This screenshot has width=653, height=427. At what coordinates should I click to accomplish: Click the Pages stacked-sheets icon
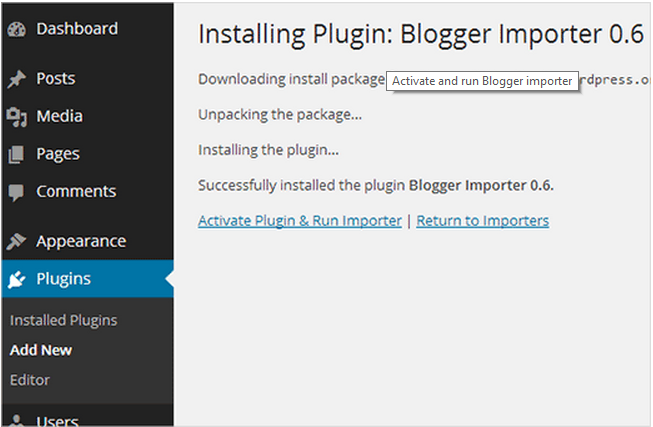(x=16, y=155)
